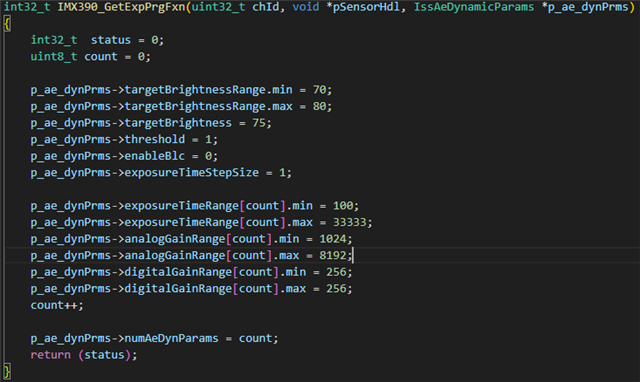640x382 pixels.
Task: Click analogGainRange max value 8192
Action: click(x=333, y=256)
